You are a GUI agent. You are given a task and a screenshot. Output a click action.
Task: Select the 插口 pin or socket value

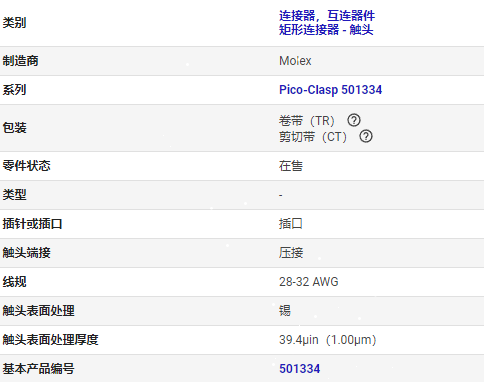(x=291, y=224)
